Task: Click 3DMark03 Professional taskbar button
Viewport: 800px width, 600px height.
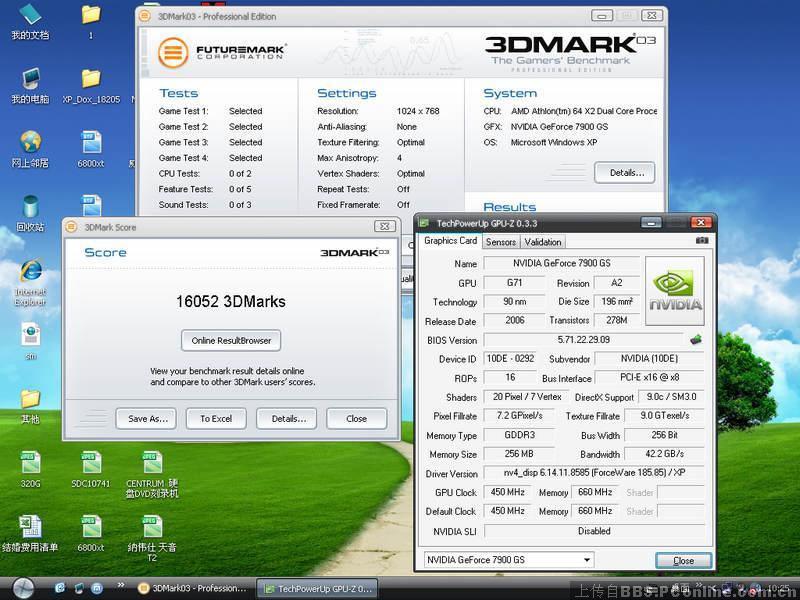Action: coord(193,588)
